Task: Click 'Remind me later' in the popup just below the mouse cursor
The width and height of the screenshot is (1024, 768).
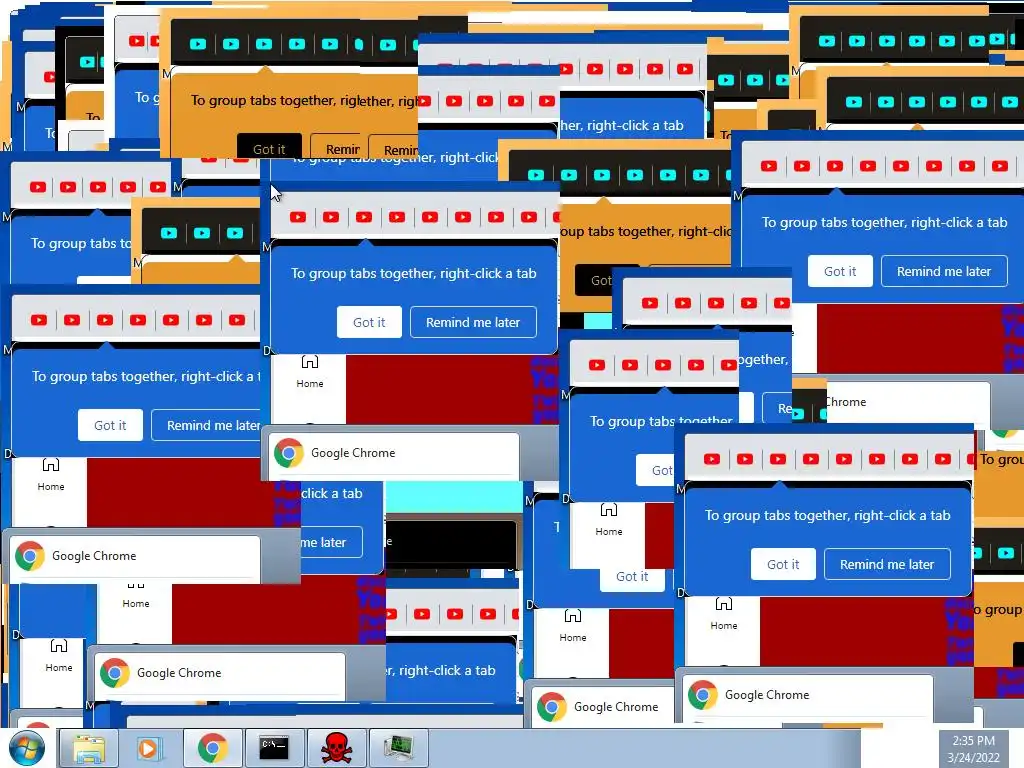Action: [x=473, y=322]
